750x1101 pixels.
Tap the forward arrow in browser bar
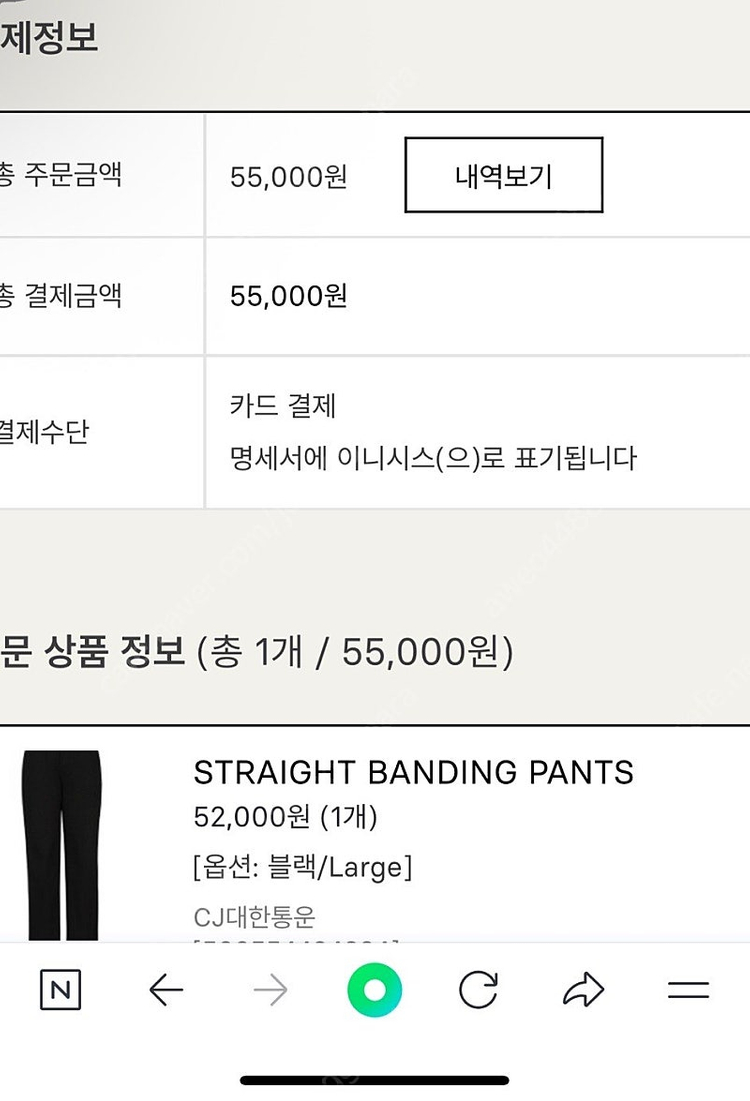click(x=270, y=991)
